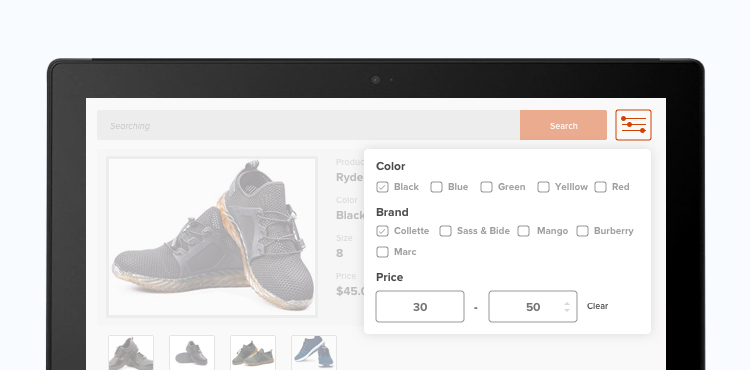Image resolution: width=750 pixels, height=370 pixels.
Task: Select the first gray shoe thumbnail
Action: (131, 352)
